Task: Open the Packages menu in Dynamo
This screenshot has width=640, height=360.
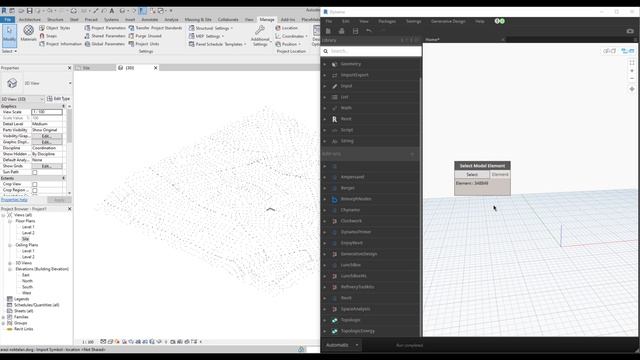Action: [x=387, y=21]
